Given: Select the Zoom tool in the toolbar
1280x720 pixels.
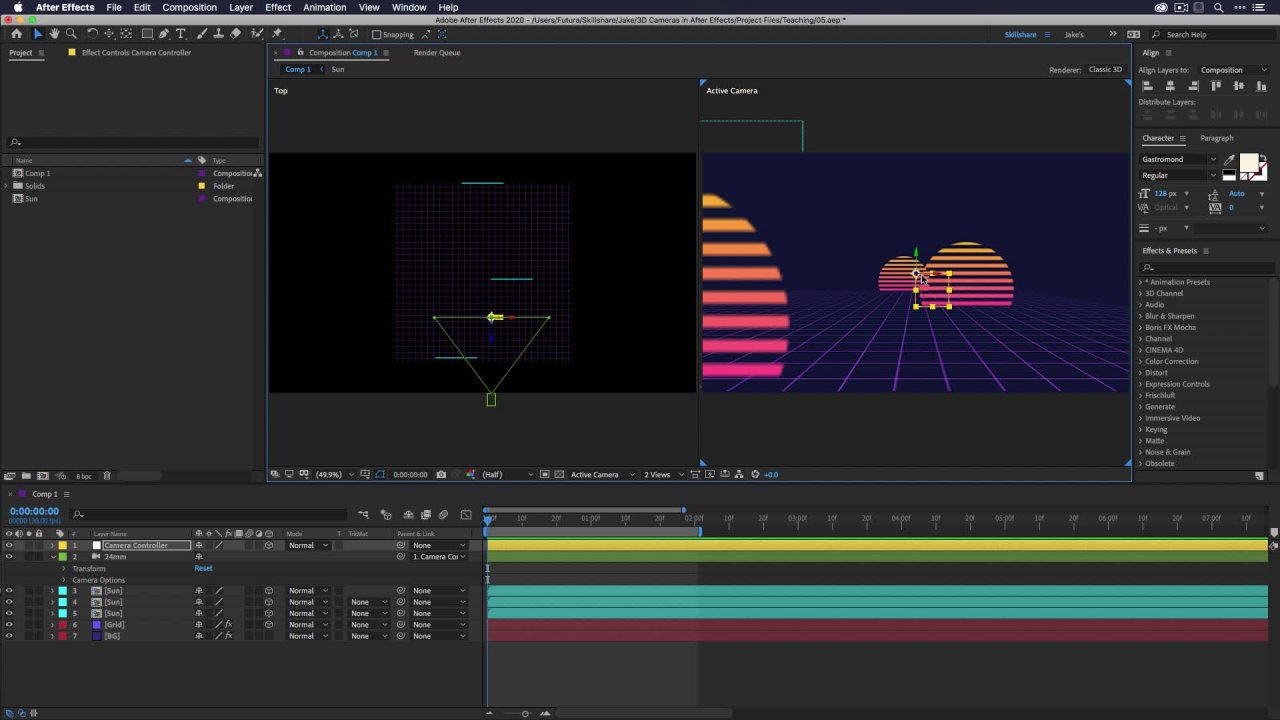Looking at the screenshot, I should coord(72,33).
